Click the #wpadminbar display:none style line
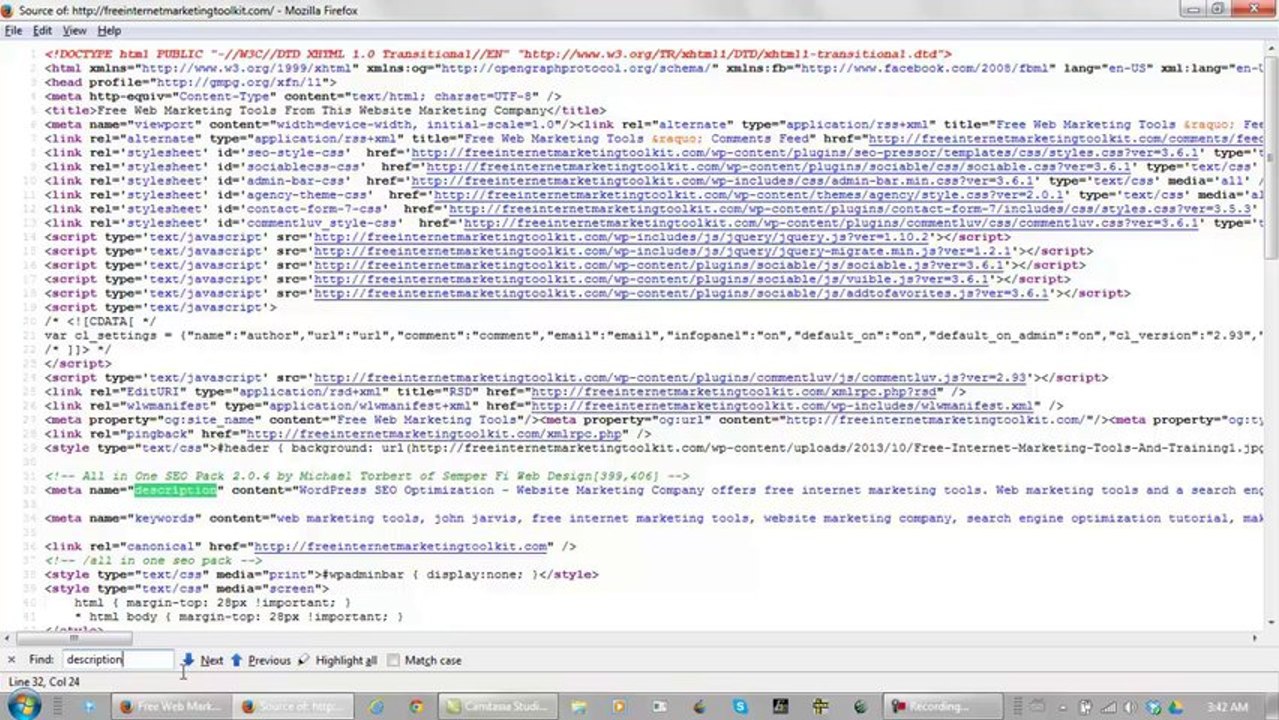 pos(321,574)
